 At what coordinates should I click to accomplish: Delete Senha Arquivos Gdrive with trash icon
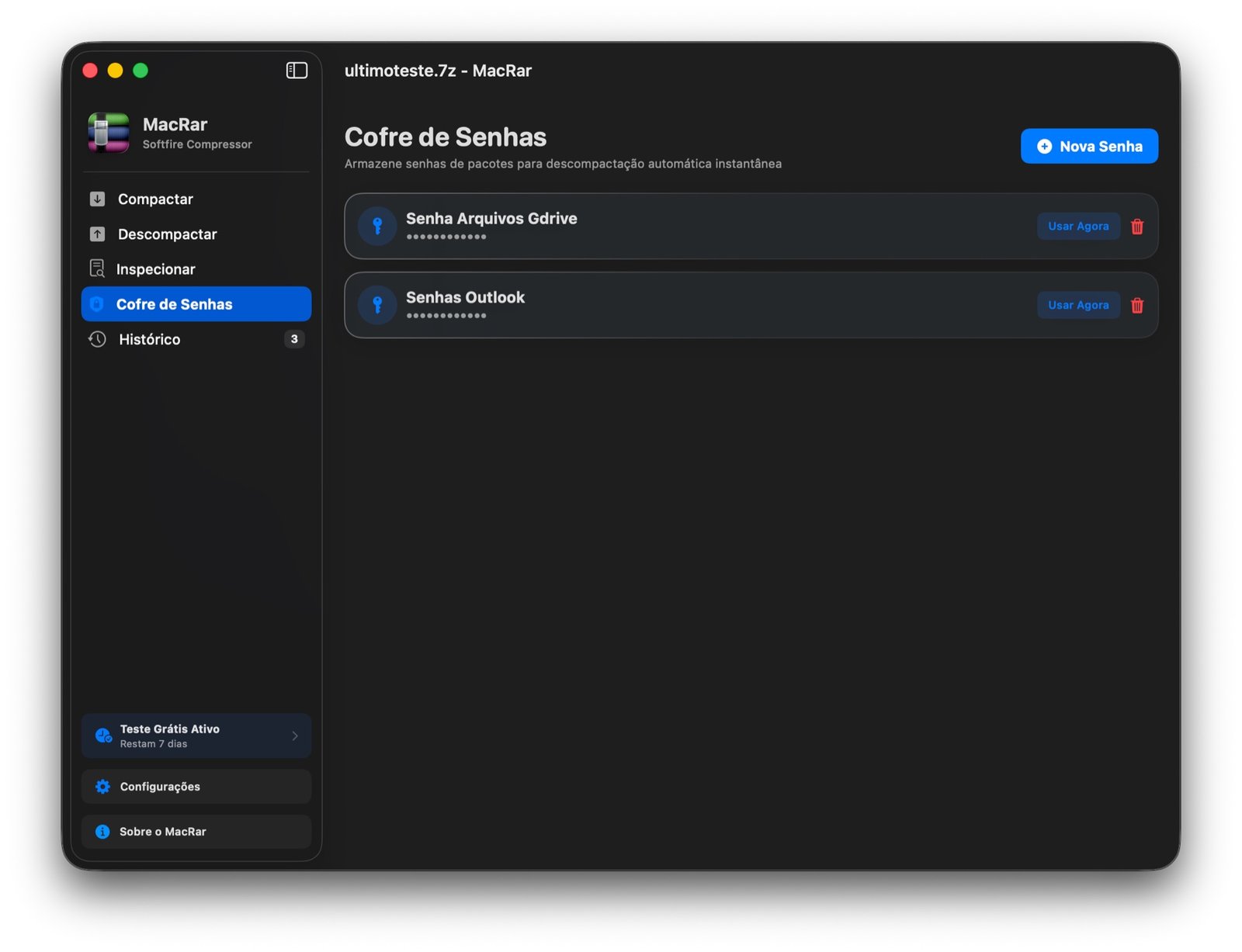coord(1137,227)
